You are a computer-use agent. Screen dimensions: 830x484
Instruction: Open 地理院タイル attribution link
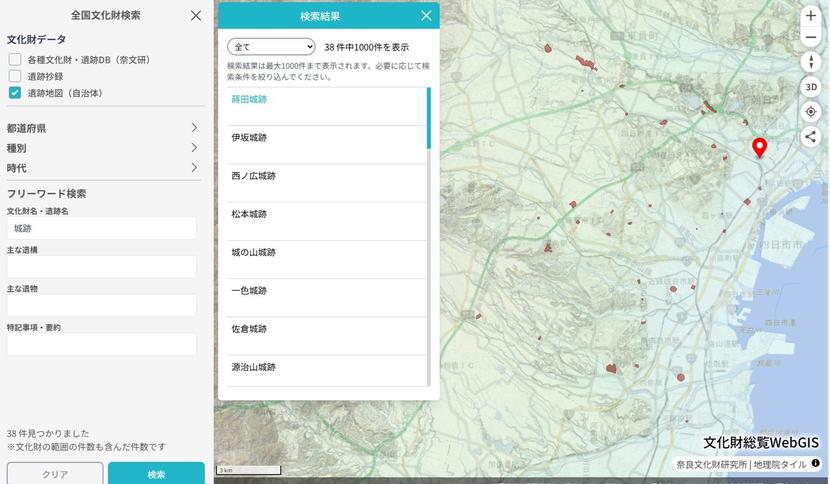pos(780,464)
